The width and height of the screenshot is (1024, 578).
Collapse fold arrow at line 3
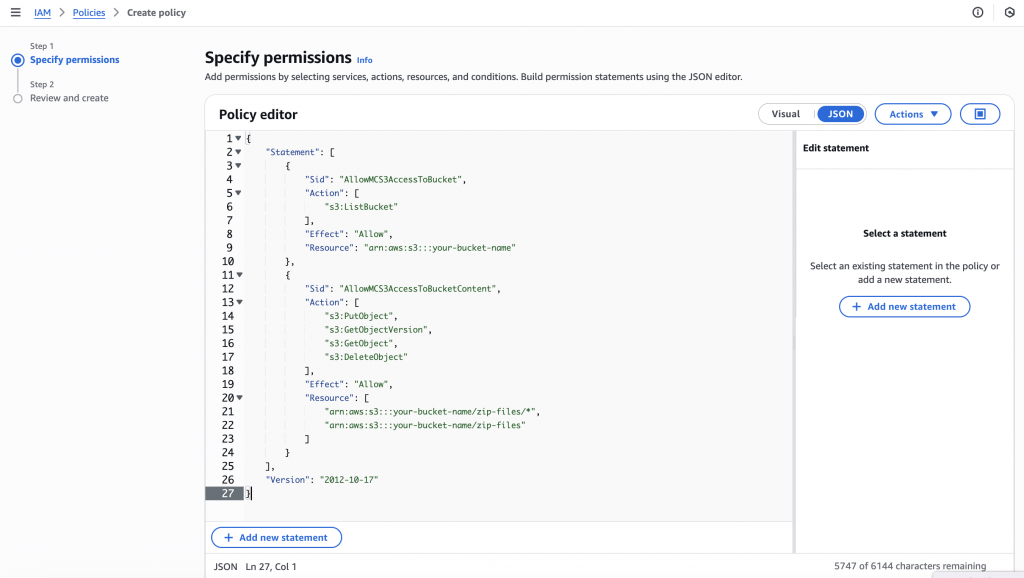[x=238, y=166]
